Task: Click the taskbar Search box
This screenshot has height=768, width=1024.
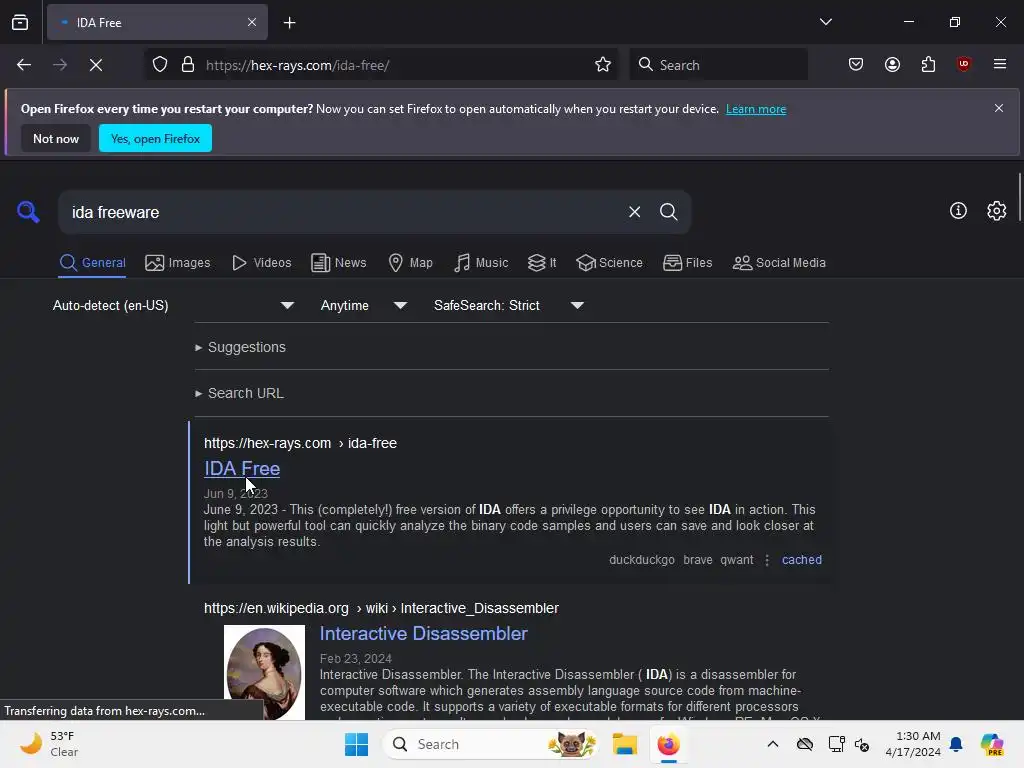Action: [x=490, y=744]
